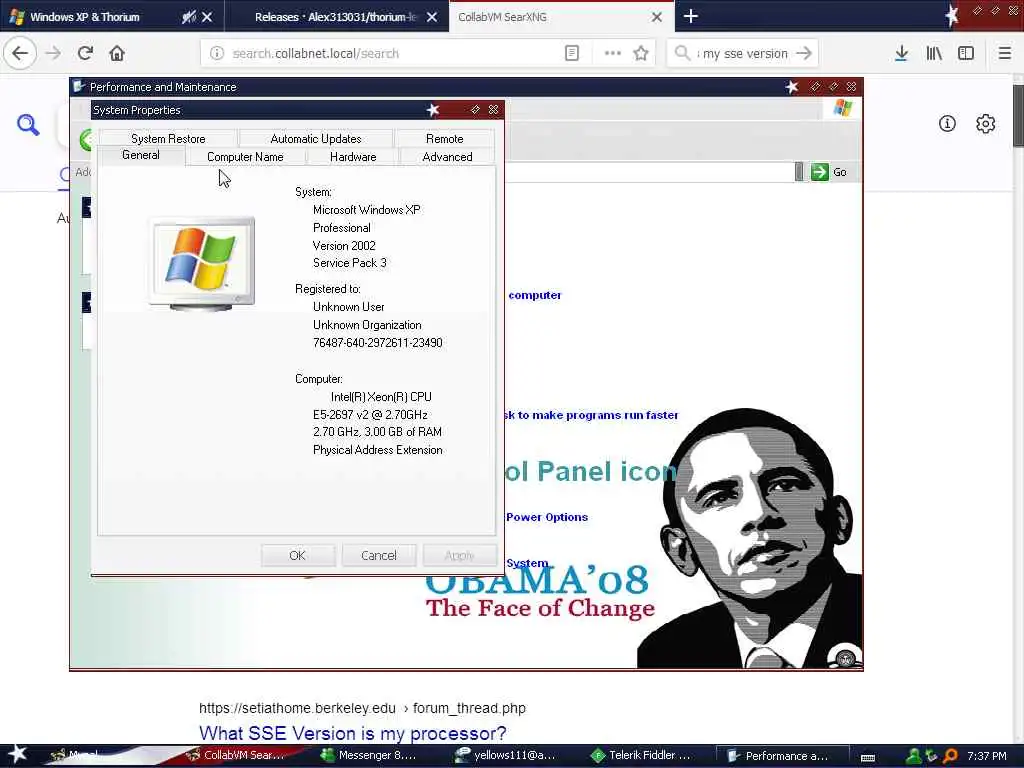Screen dimensions: 1024x768
Task: Click the SearXNG magnifier logo
Action: (x=28, y=124)
